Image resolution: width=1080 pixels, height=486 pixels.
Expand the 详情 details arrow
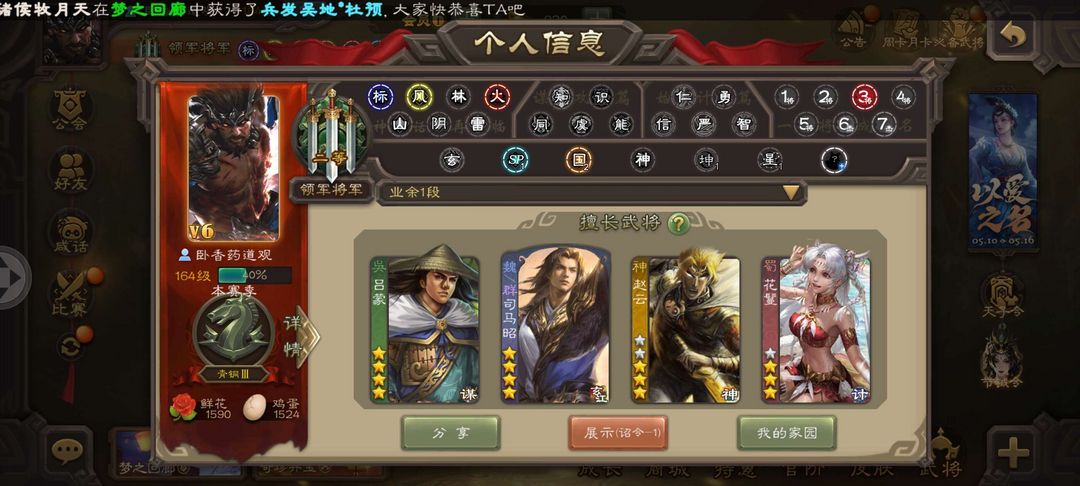click(302, 336)
